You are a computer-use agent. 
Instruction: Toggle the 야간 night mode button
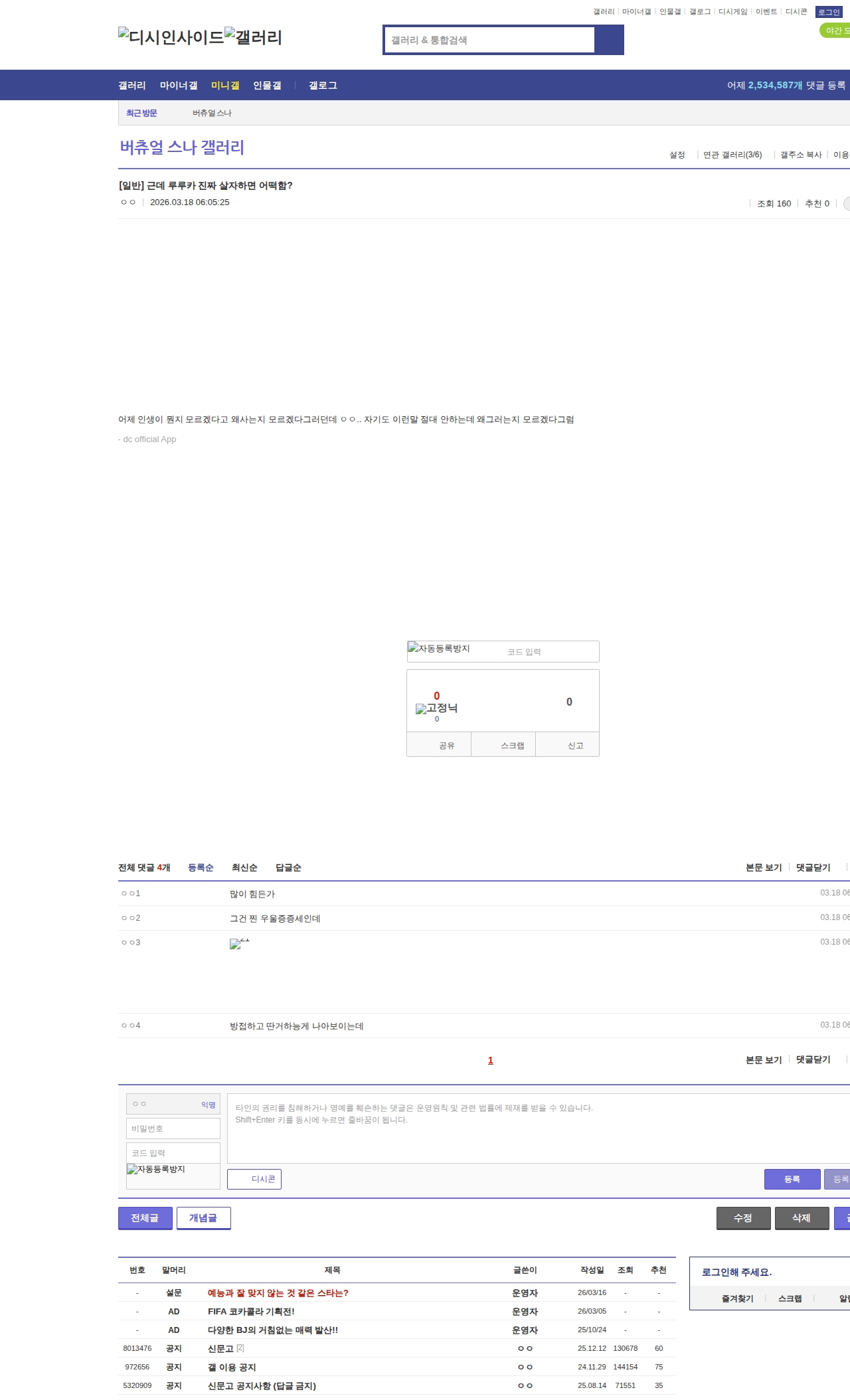[x=835, y=31]
